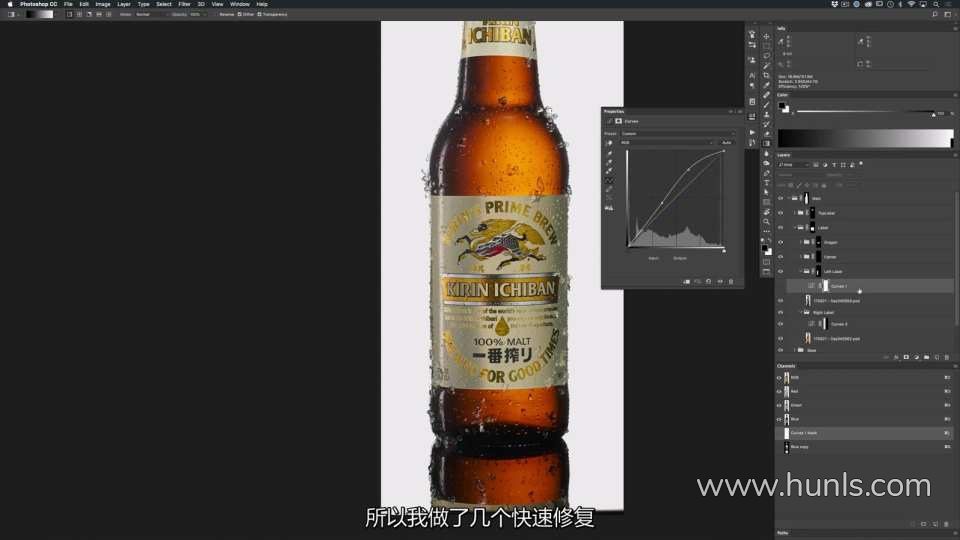Open the Edit menu

click(84, 4)
